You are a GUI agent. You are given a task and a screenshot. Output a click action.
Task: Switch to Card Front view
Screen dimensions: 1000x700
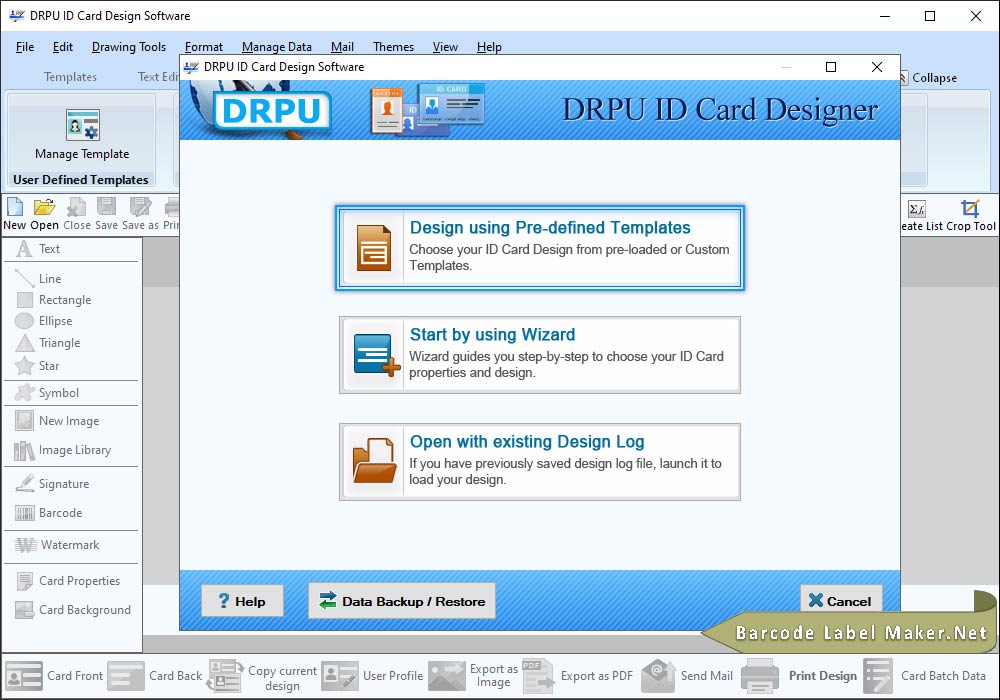[x=54, y=676]
